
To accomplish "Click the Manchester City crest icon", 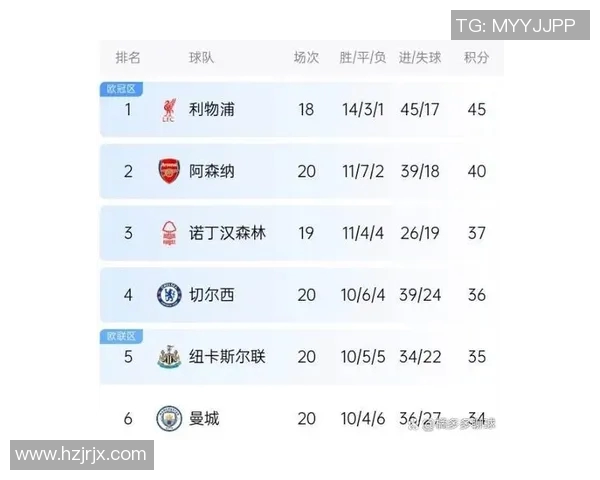I will pyautogui.click(x=168, y=418).
